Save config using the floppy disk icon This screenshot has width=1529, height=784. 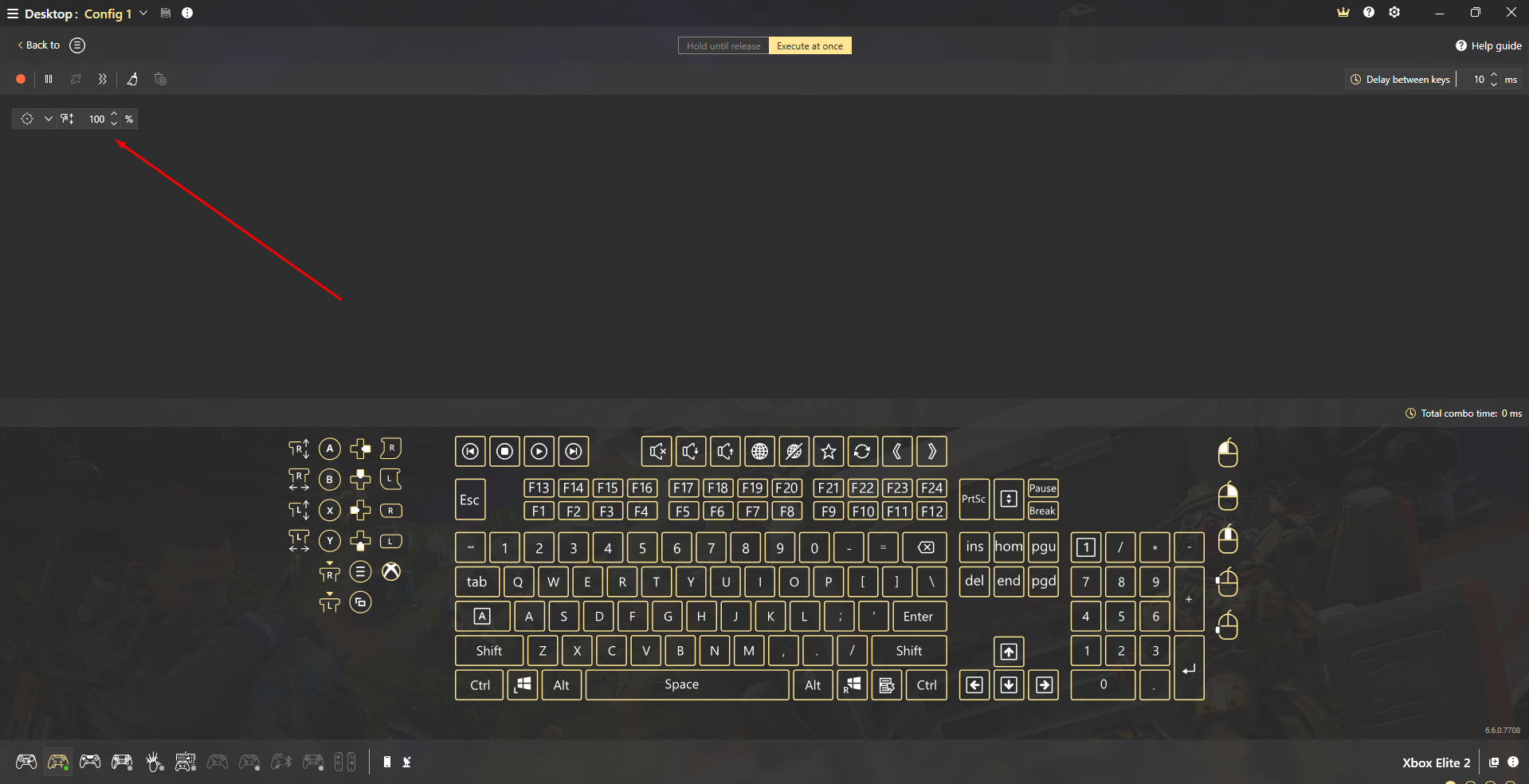pyautogui.click(x=166, y=13)
